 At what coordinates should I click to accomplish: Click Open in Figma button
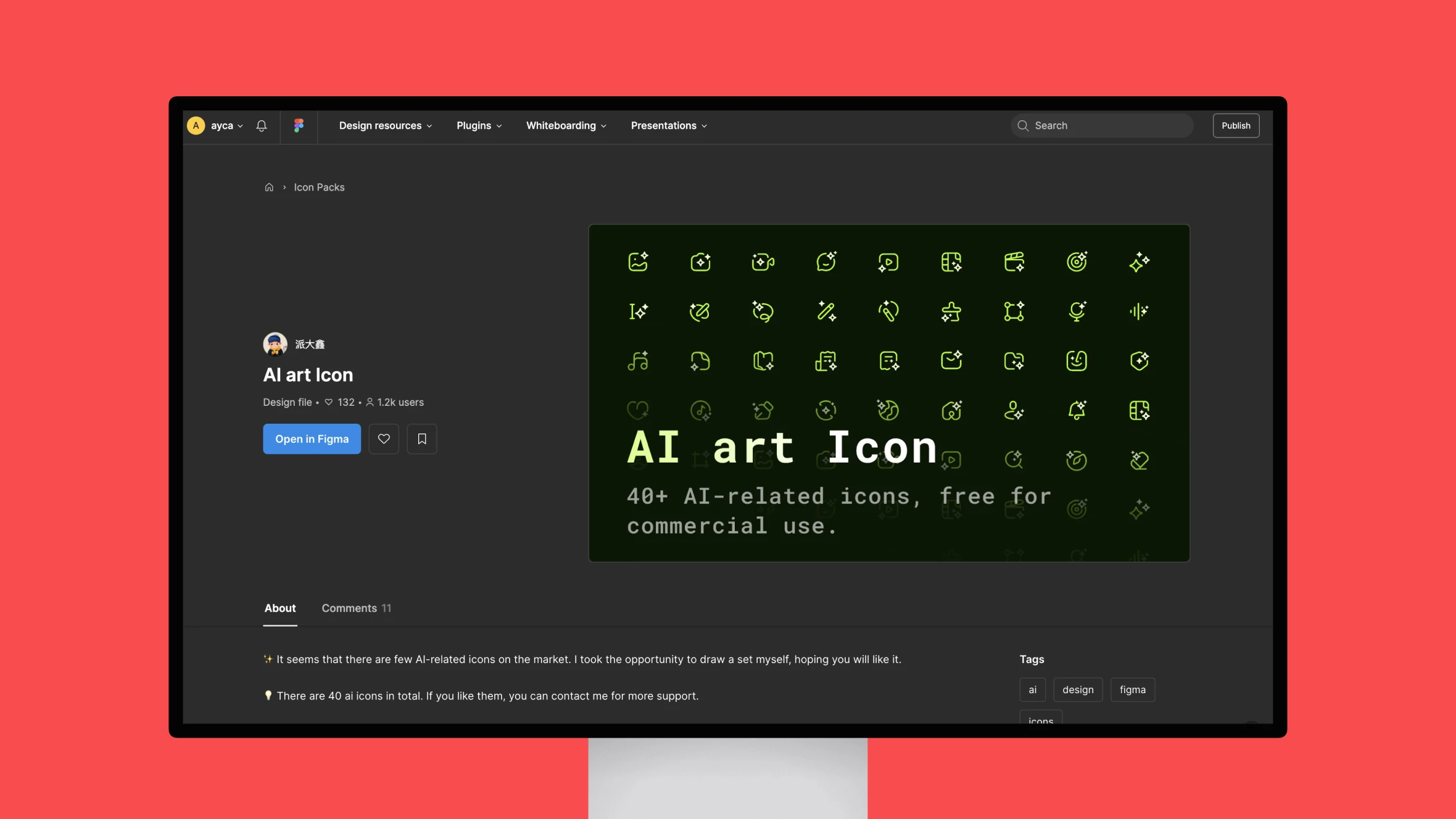312,438
